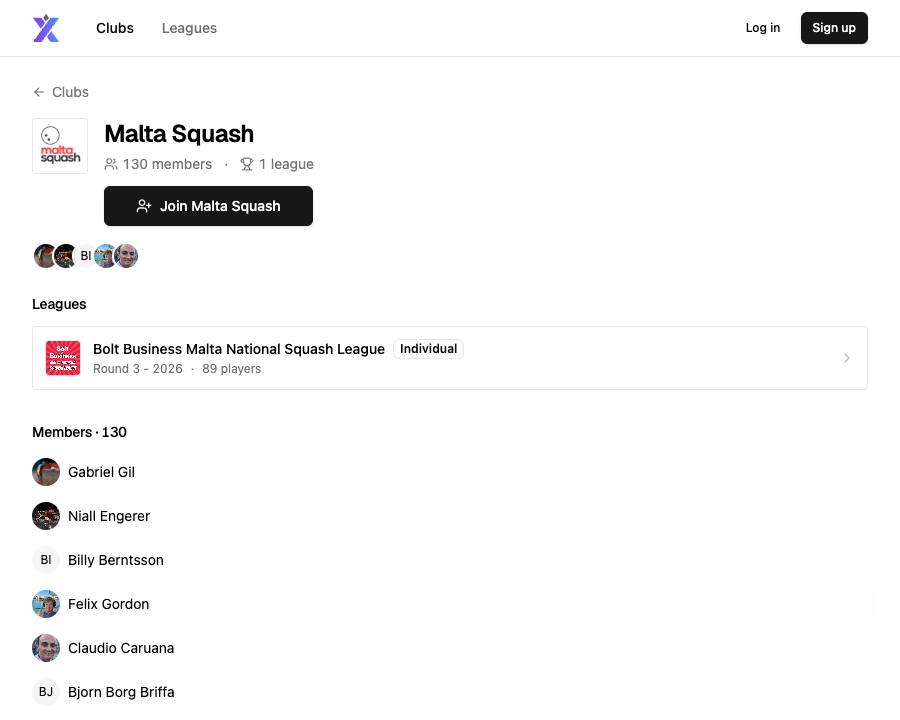Click Niall Engerer's profile picture
Viewport: 900px width, 720px height.
pos(46,516)
